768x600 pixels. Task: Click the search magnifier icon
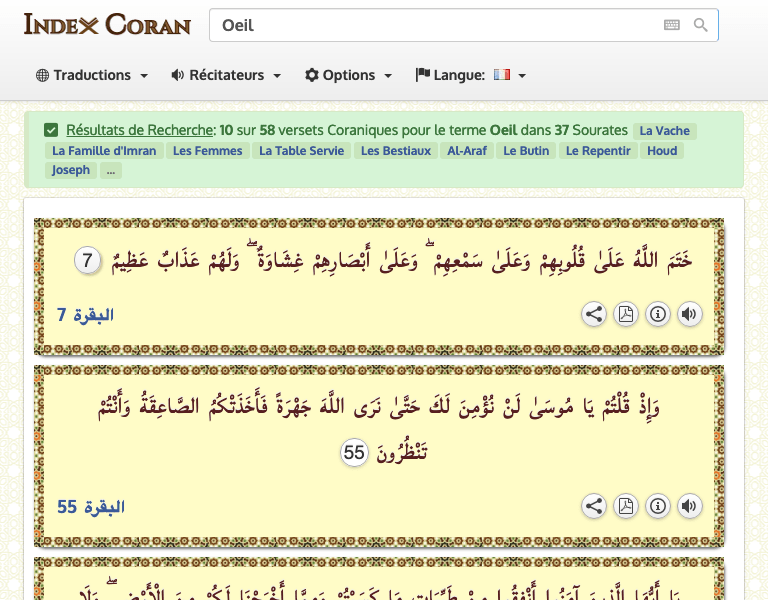coord(701,25)
